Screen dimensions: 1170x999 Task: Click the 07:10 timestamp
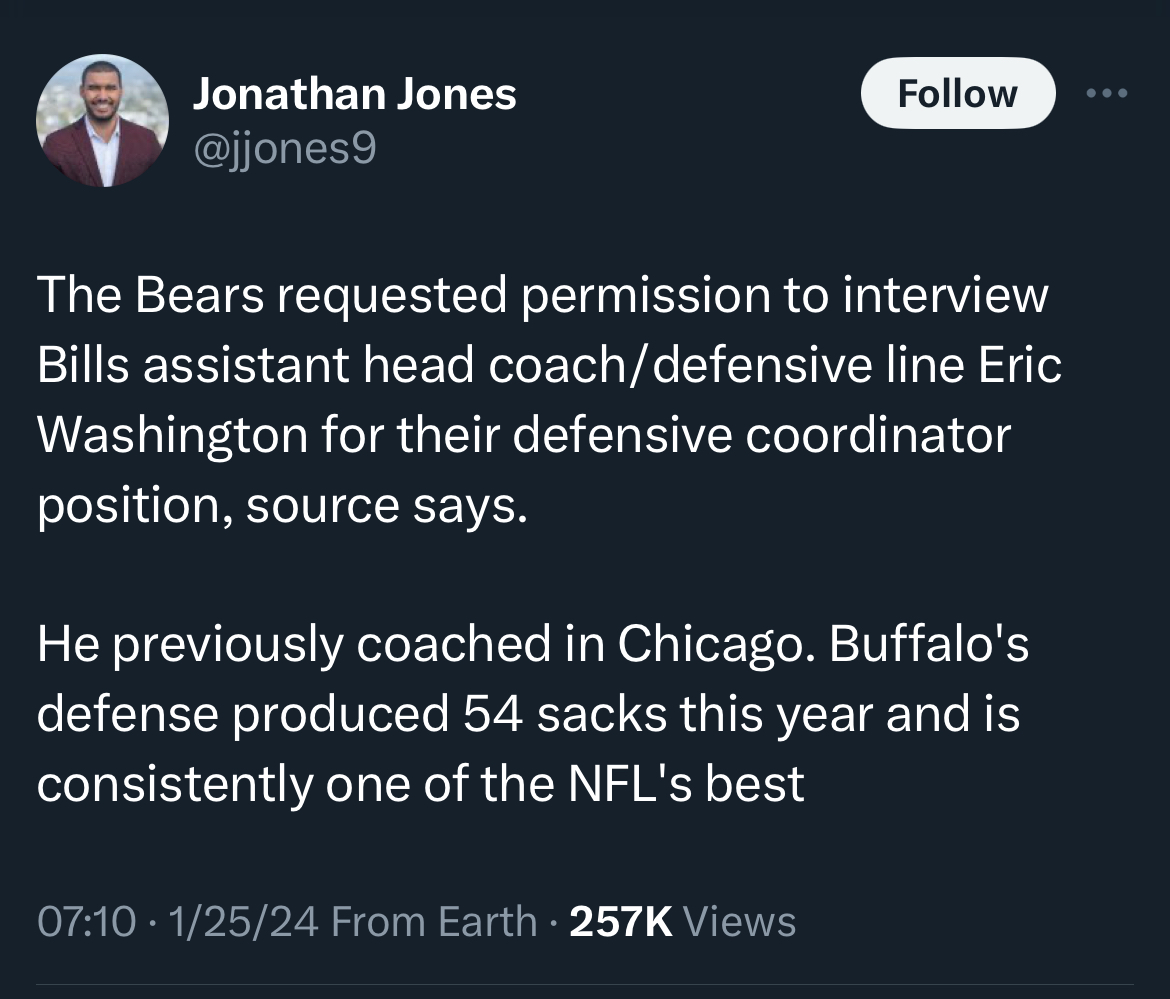coord(87,921)
